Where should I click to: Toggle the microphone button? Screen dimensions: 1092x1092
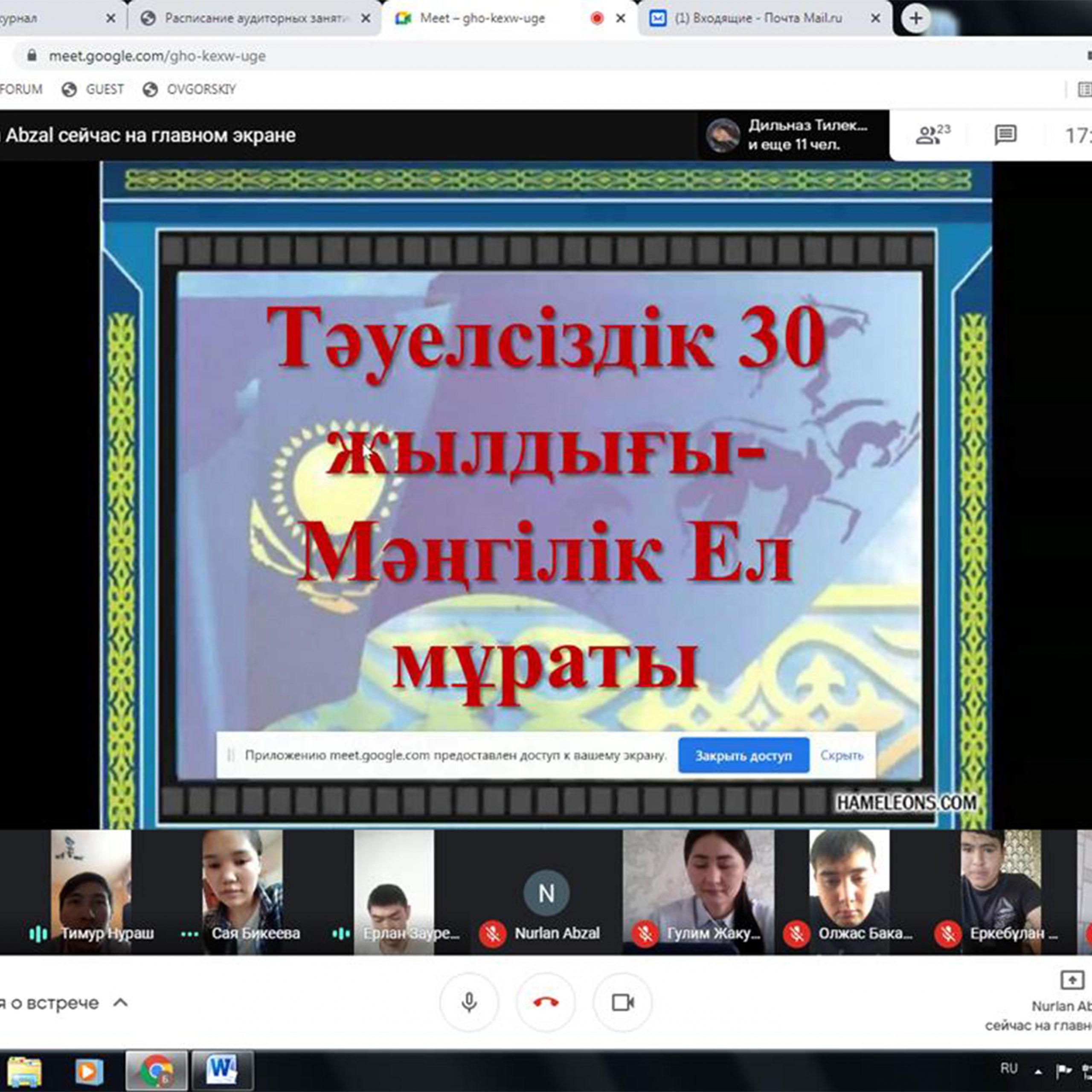(468, 1002)
